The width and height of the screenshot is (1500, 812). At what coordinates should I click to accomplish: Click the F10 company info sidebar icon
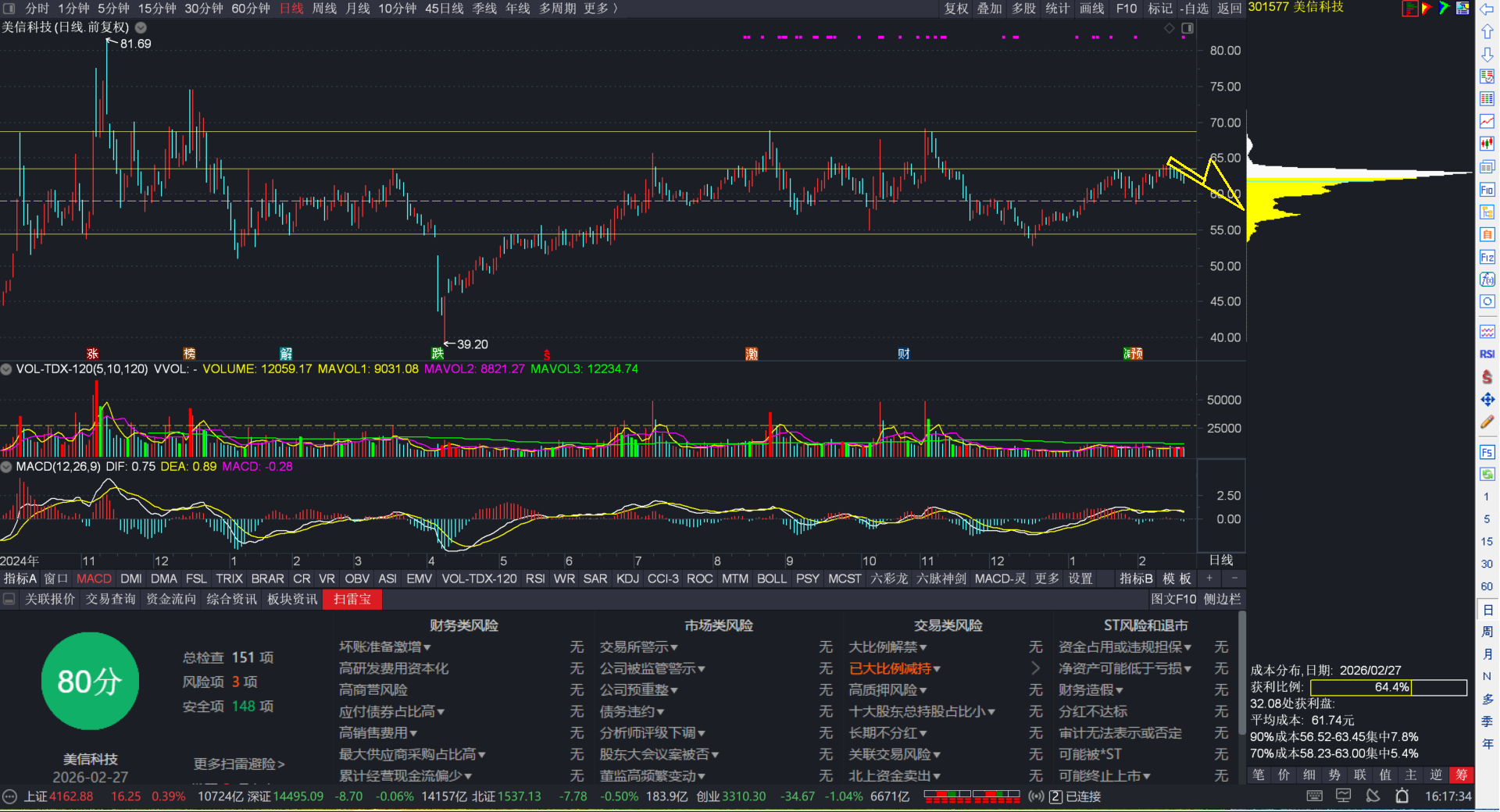(1487, 190)
